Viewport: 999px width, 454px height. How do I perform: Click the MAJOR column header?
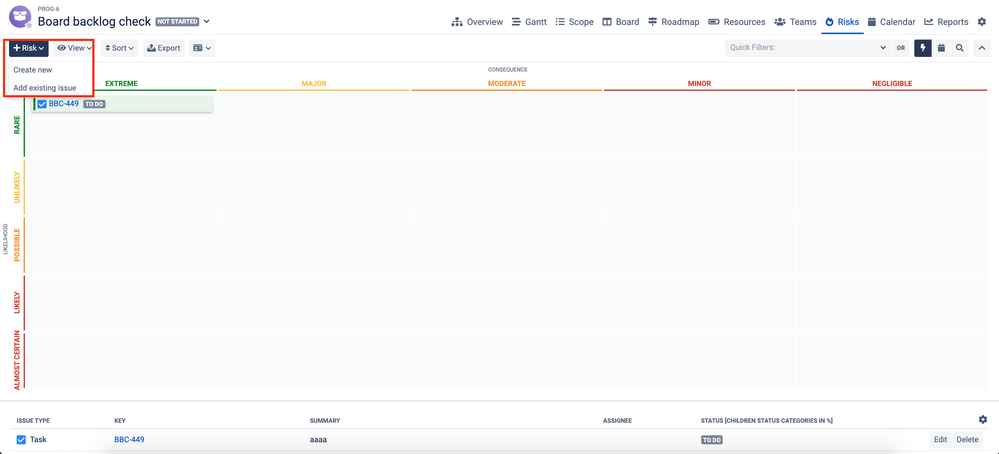[x=314, y=83]
